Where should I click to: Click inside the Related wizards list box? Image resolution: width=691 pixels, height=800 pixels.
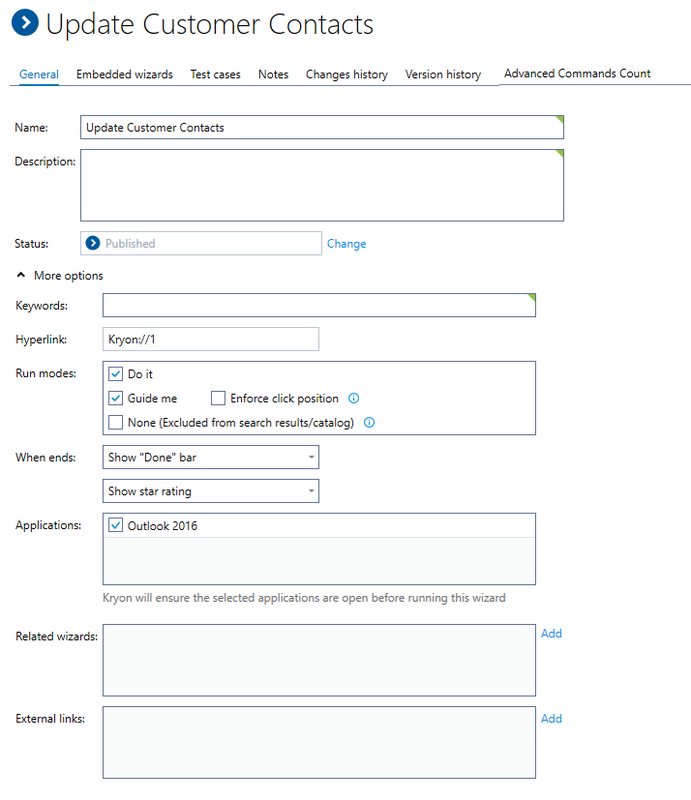pyautogui.click(x=319, y=660)
